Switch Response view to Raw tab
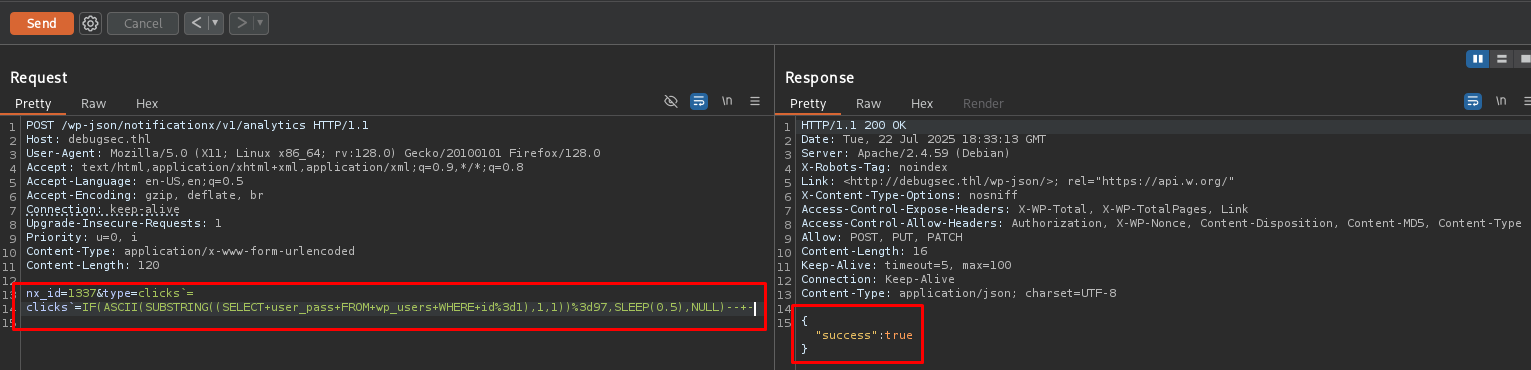This screenshot has width=1531, height=370. coord(868,104)
